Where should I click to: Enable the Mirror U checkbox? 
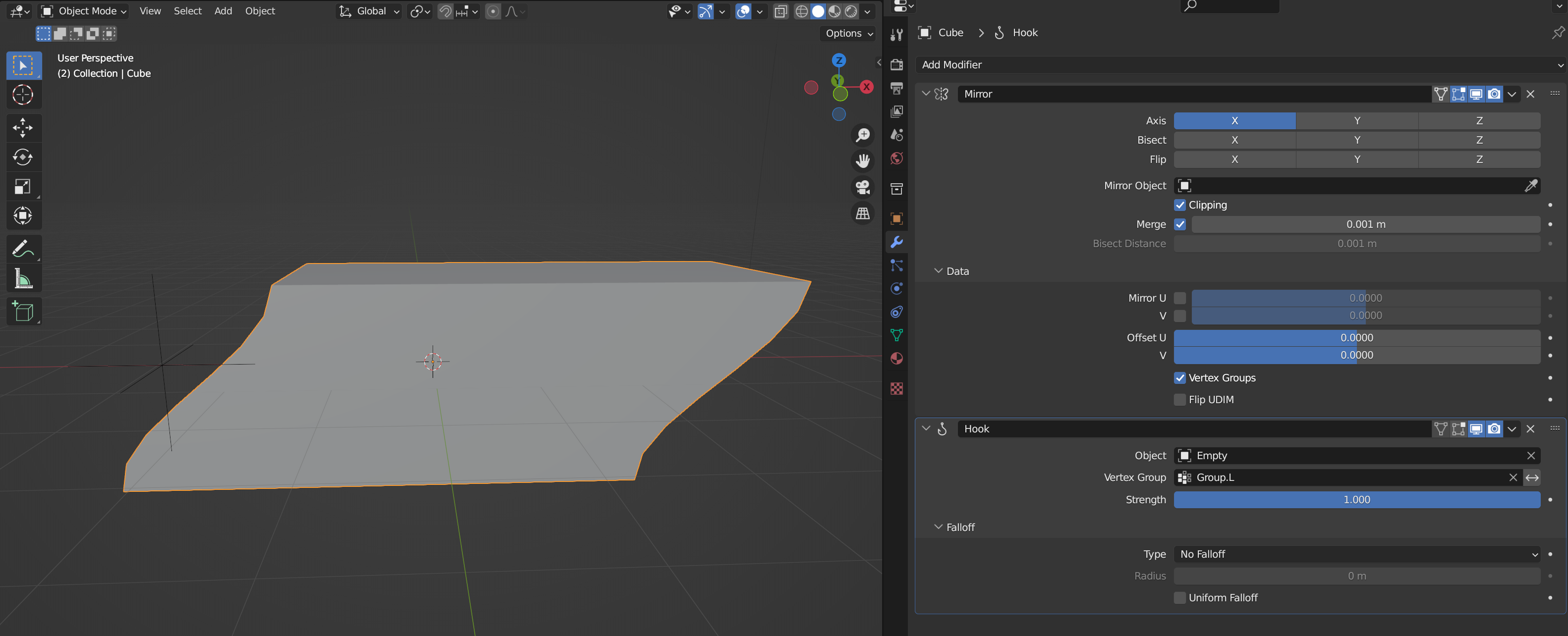point(1179,298)
